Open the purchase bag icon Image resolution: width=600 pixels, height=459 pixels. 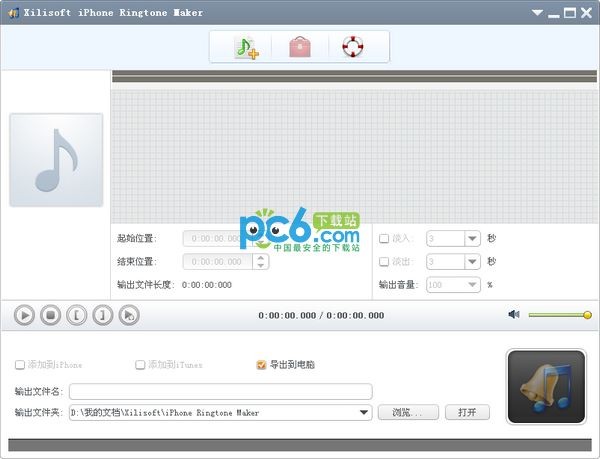(x=300, y=47)
